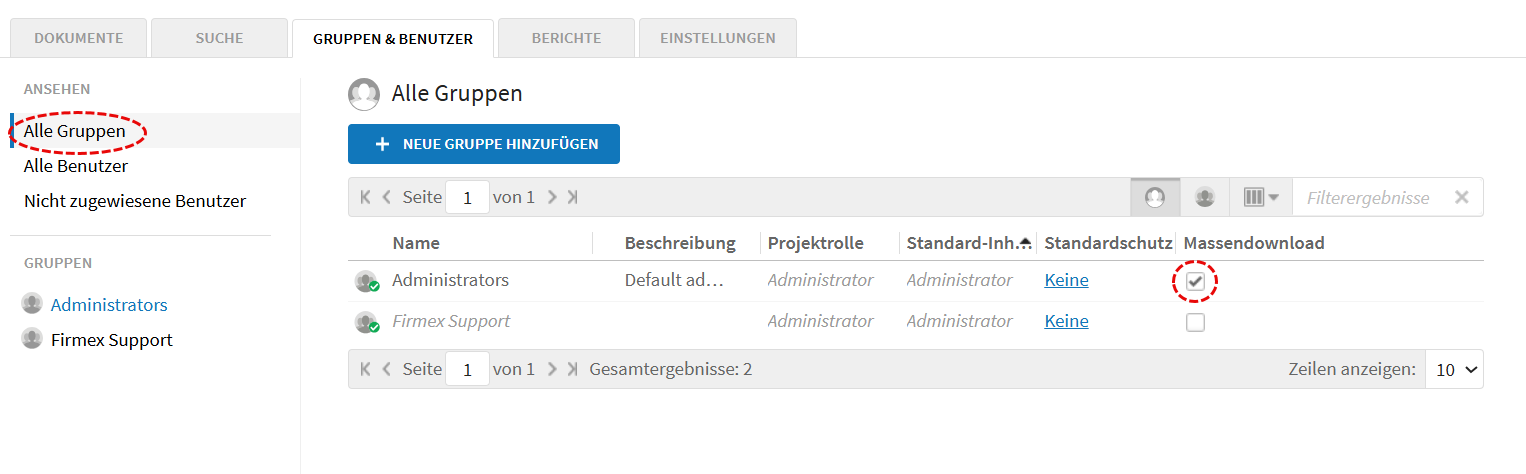The image size is (1526, 474).
Task: Select the Gruppen & Benutzer tab
Action: (393, 39)
